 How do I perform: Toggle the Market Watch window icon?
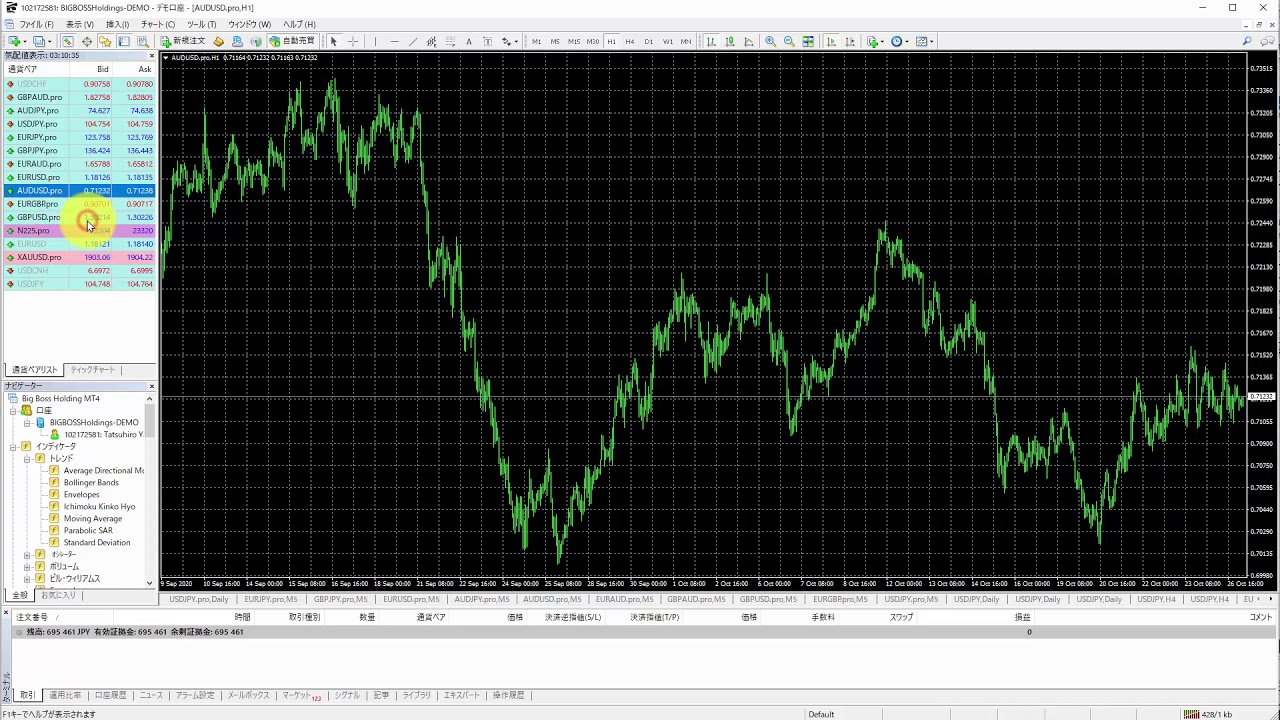click(x=68, y=41)
